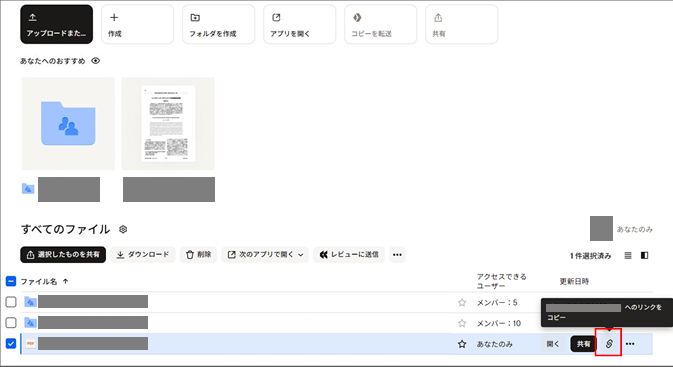Image resolution: width=673 pixels, height=367 pixels.
Task: Click the 削除 delete button
Action: click(198, 255)
